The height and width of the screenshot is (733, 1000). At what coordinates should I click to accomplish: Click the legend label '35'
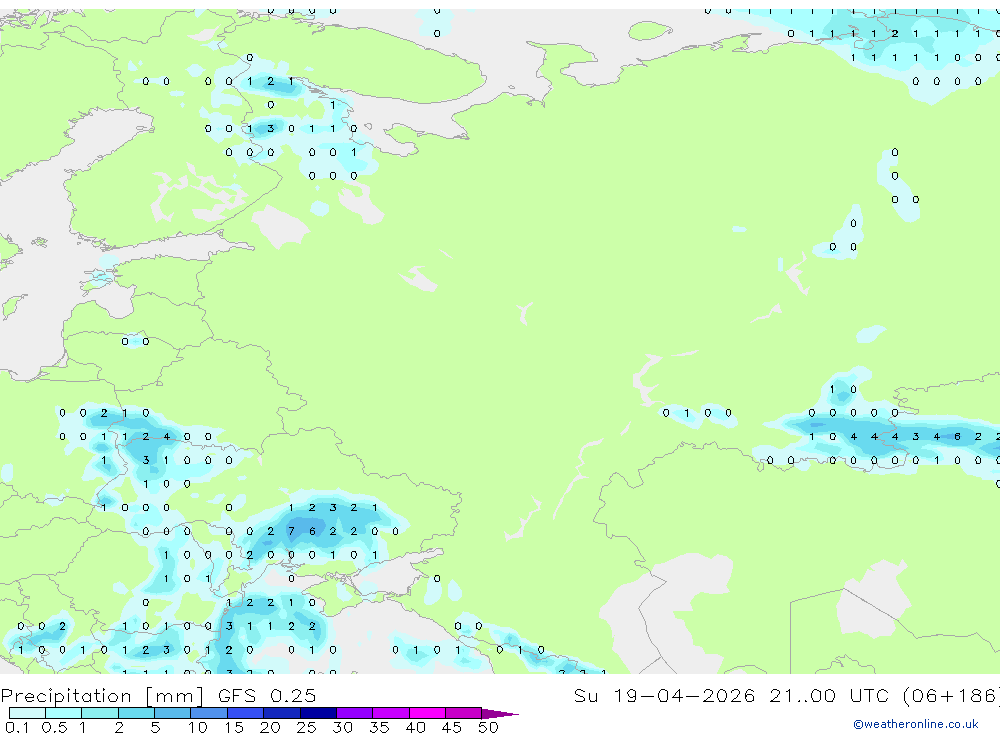pyautogui.click(x=379, y=727)
